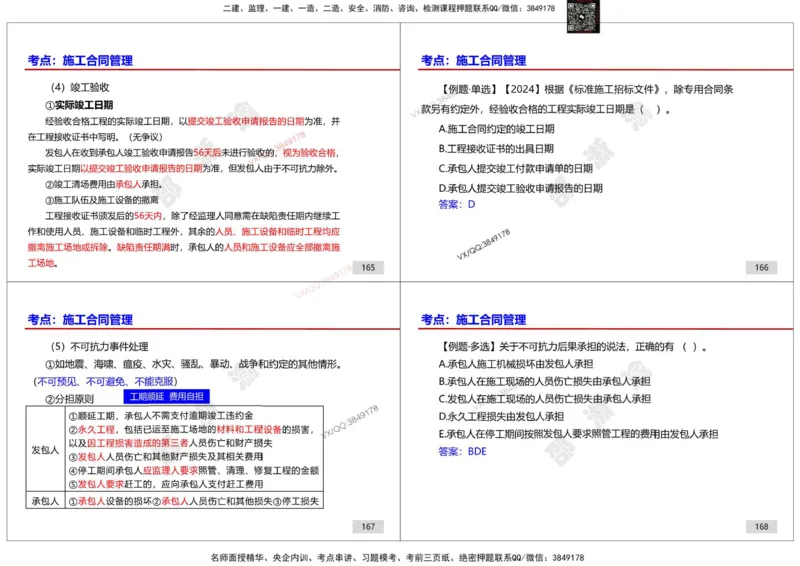The height and width of the screenshot is (566, 800).
Task: Click the red 视为验收合格 phrase
Action: 309,153
